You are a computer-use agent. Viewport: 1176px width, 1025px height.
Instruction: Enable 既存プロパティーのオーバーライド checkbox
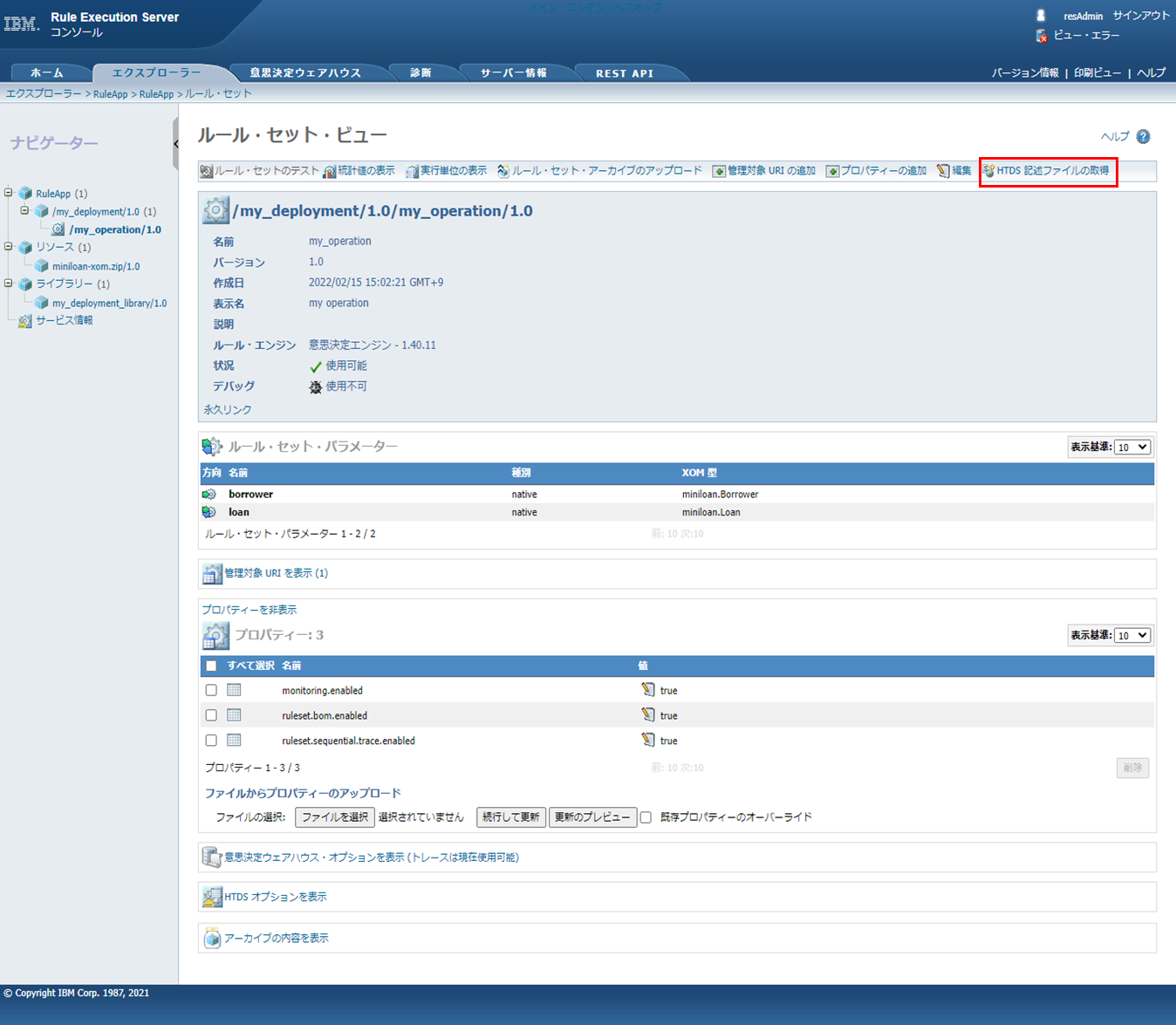(x=646, y=817)
